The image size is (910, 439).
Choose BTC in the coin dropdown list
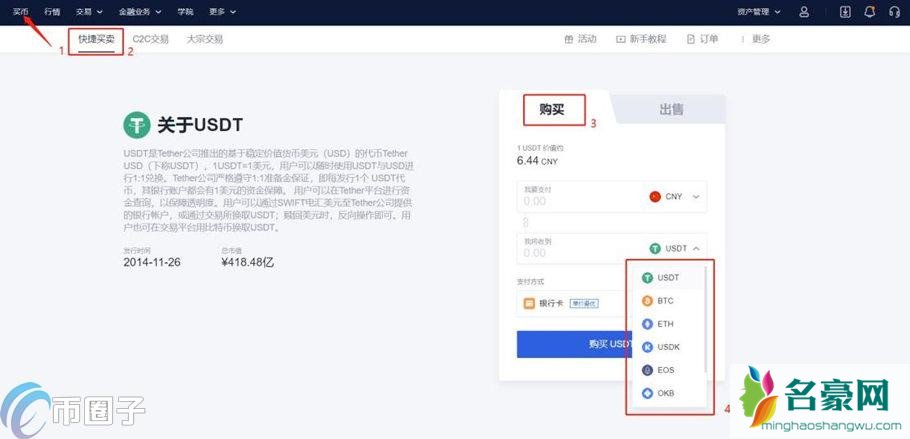[665, 300]
